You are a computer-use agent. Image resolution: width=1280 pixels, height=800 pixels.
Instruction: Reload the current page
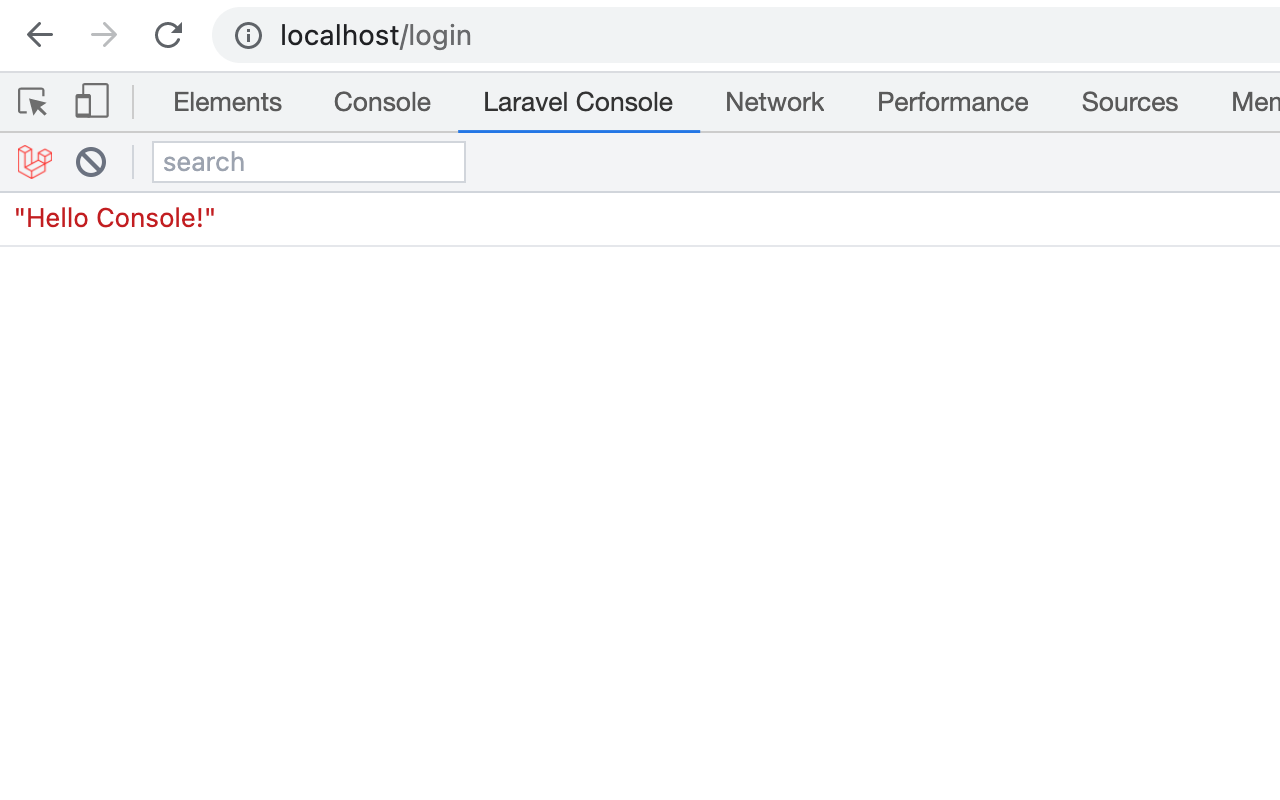pyautogui.click(x=168, y=34)
